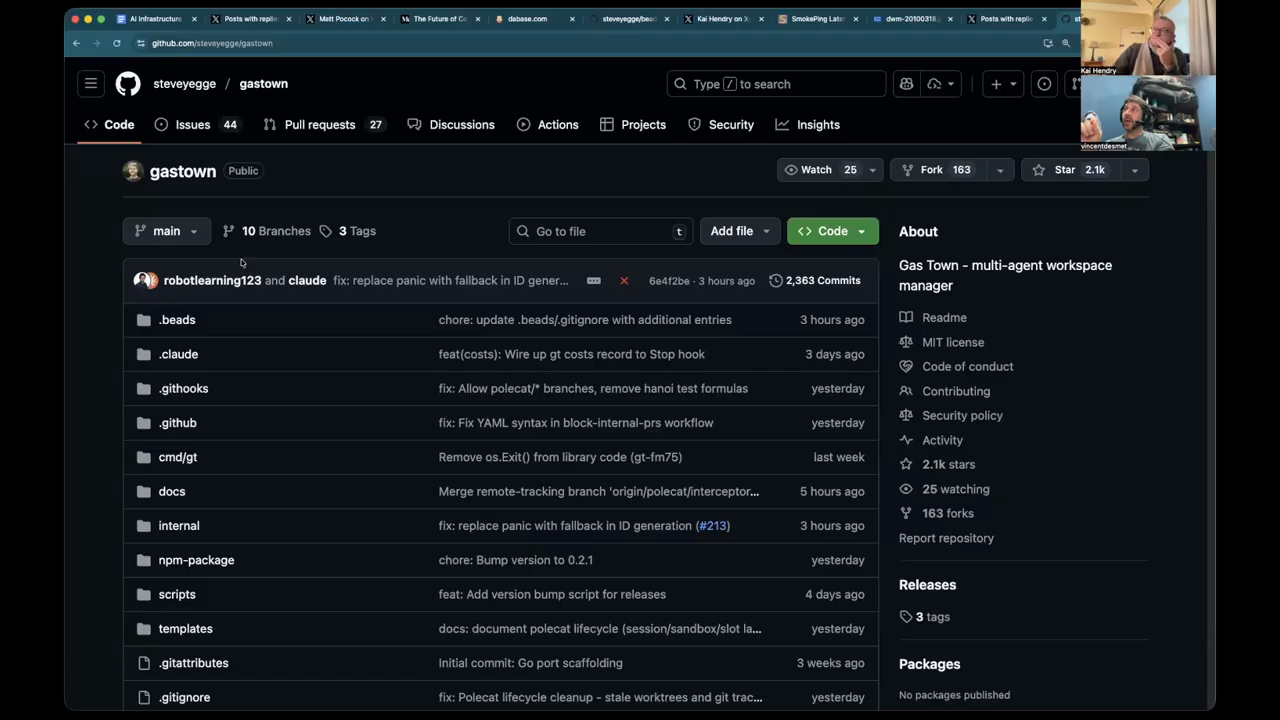Click the browser reload button

tap(117, 43)
